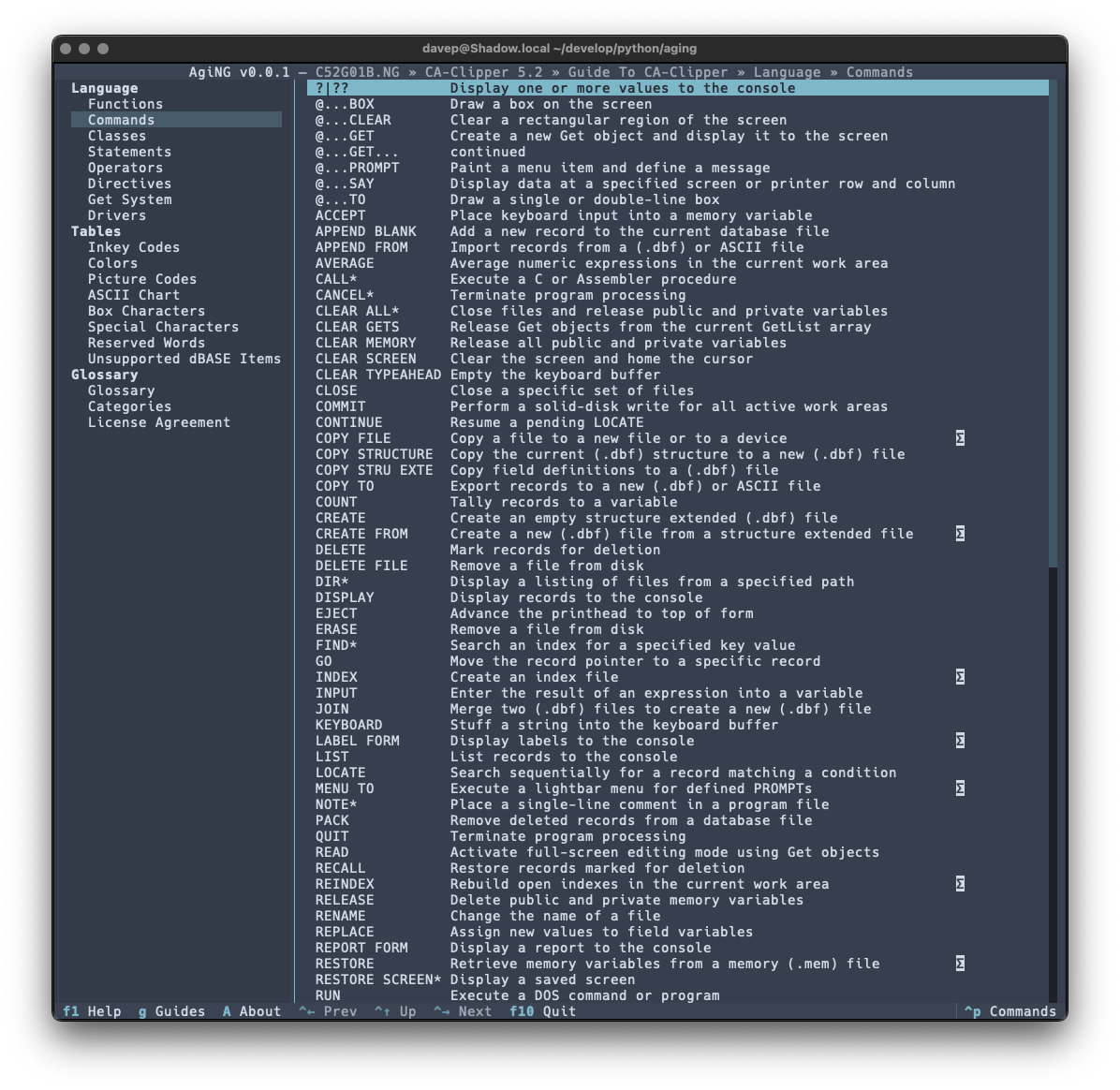Open the ASCII Chart table
The width and height of the screenshot is (1120, 1090).
click(x=134, y=295)
